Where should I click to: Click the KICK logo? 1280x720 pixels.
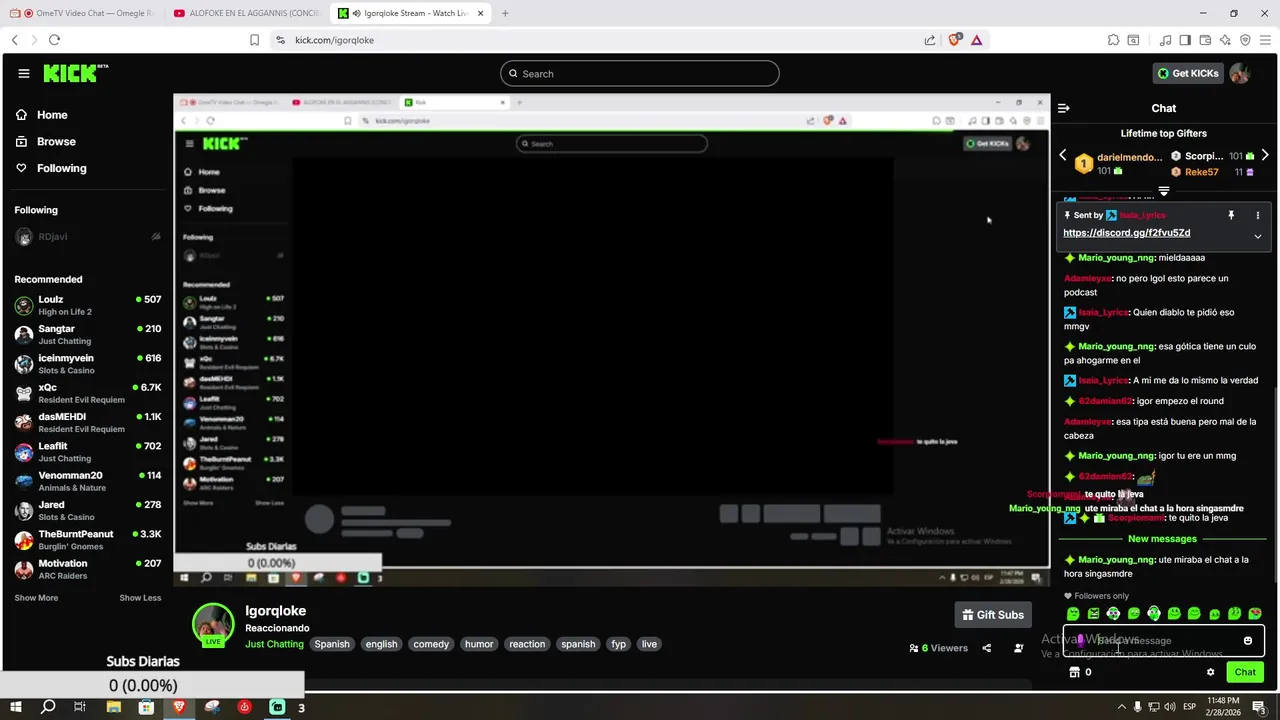(x=75, y=73)
